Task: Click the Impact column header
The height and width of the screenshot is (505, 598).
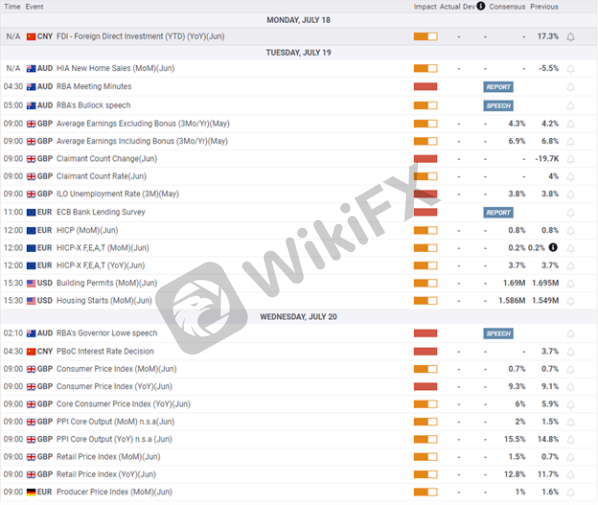Action: tap(425, 6)
